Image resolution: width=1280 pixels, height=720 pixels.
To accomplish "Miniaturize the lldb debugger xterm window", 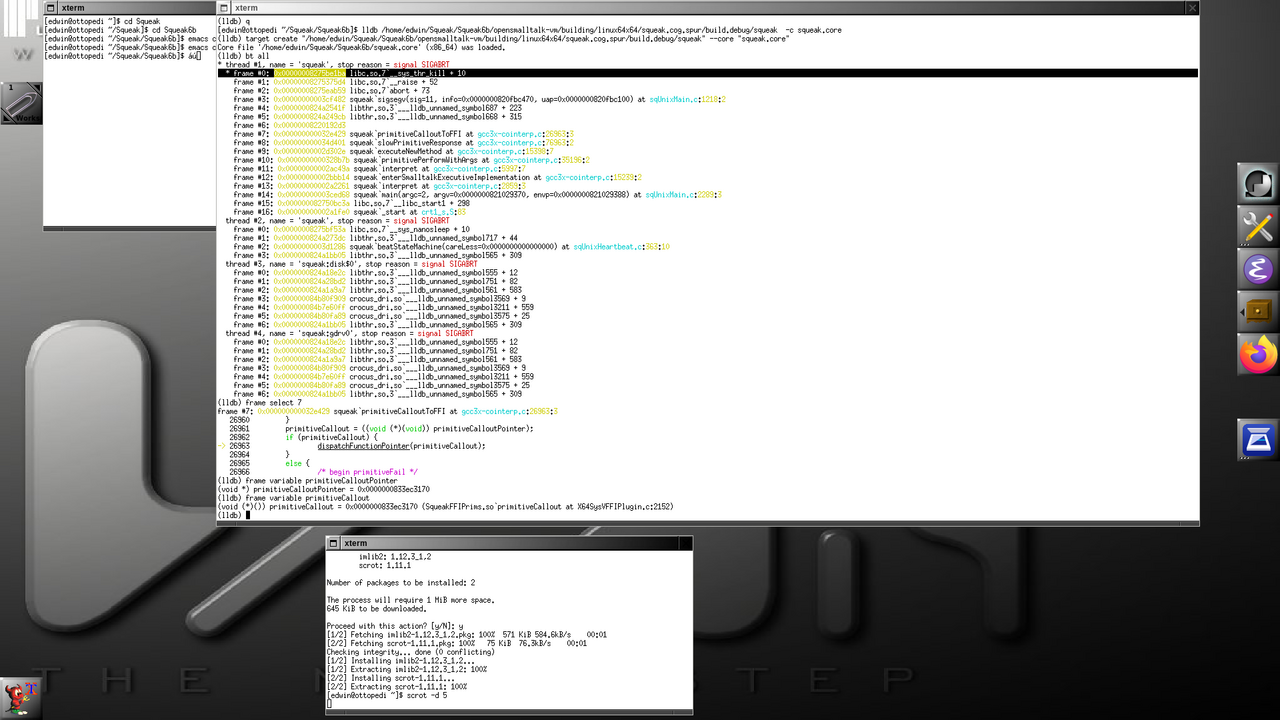I will [x=225, y=8].
